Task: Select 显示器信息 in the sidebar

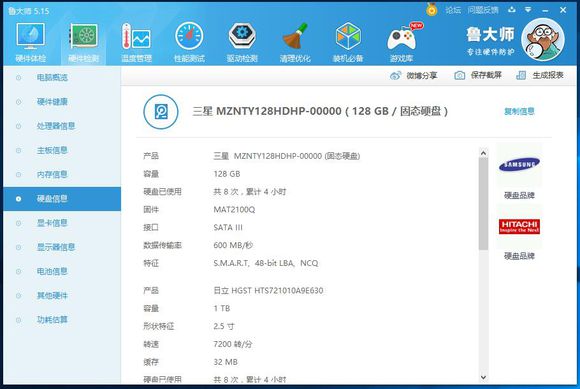Action: [62, 247]
